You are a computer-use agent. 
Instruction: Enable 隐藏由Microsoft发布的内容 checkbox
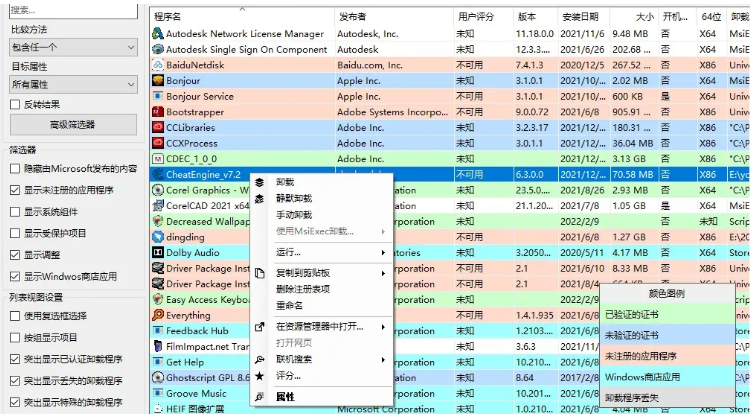(15, 168)
